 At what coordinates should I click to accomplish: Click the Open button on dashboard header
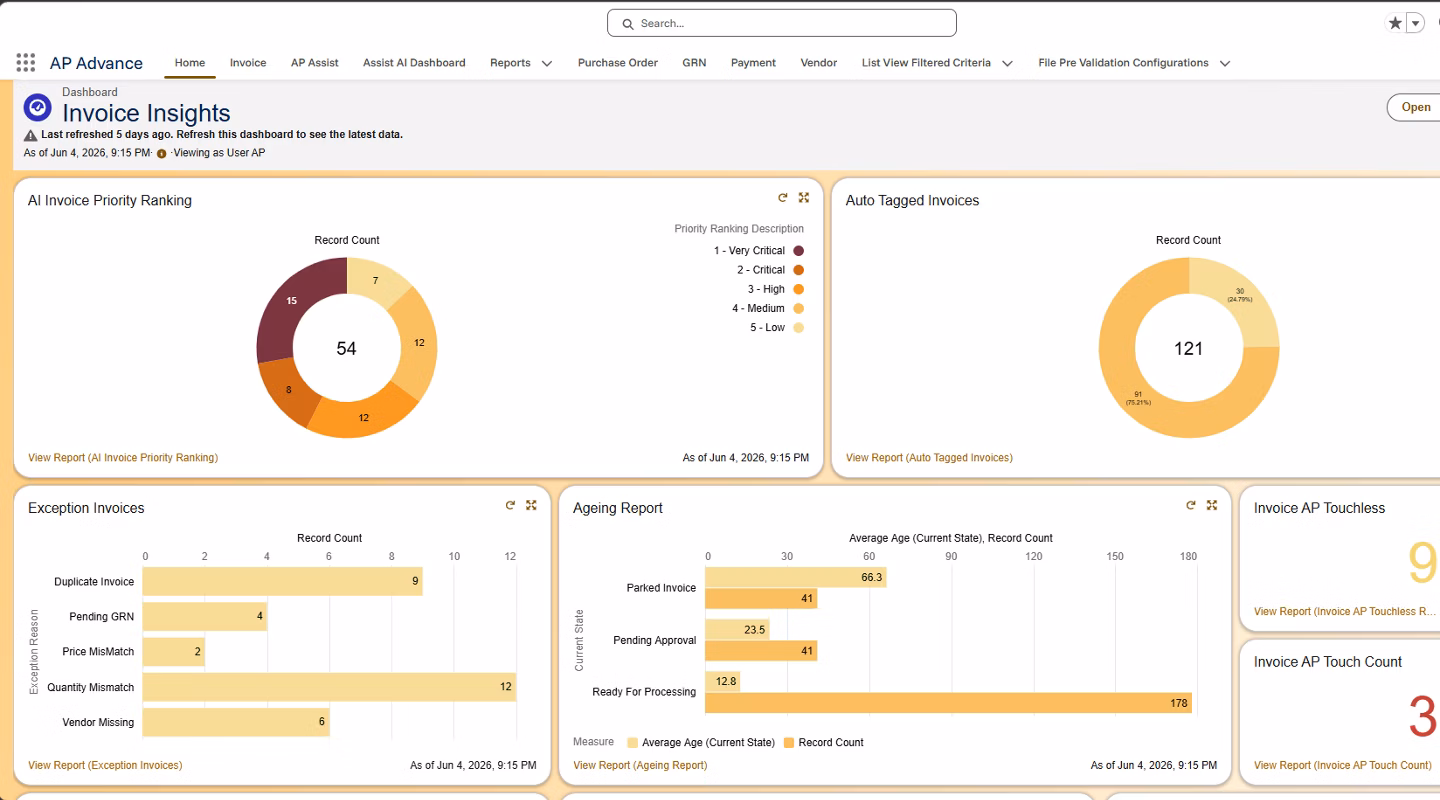pos(1414,107)
